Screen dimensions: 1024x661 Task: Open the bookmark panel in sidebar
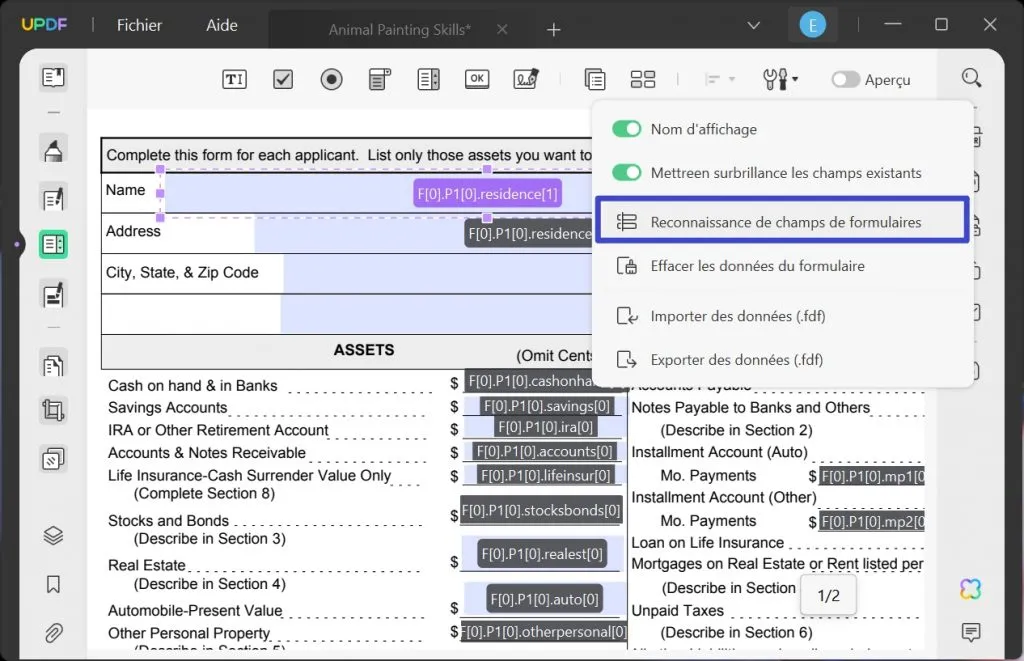54,583
